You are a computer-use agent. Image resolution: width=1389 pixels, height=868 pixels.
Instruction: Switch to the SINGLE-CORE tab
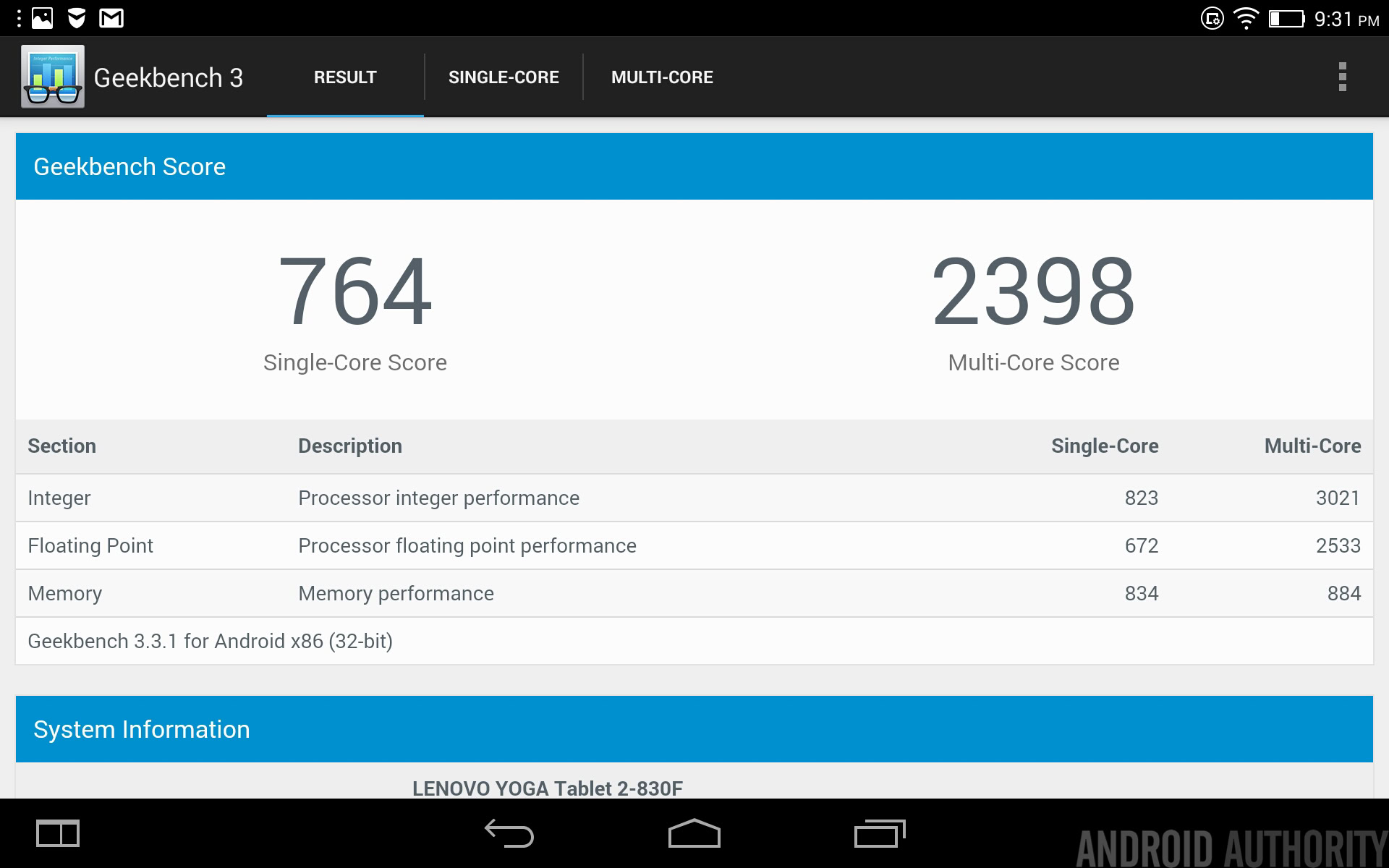pyautogui.click(x=504, y=77)
